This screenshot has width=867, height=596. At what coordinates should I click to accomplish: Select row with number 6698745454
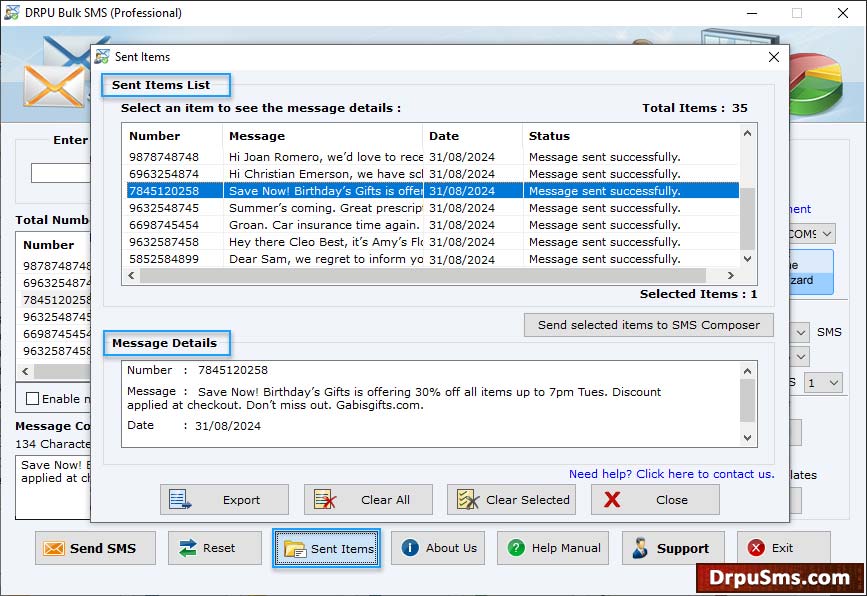point(432,225)
